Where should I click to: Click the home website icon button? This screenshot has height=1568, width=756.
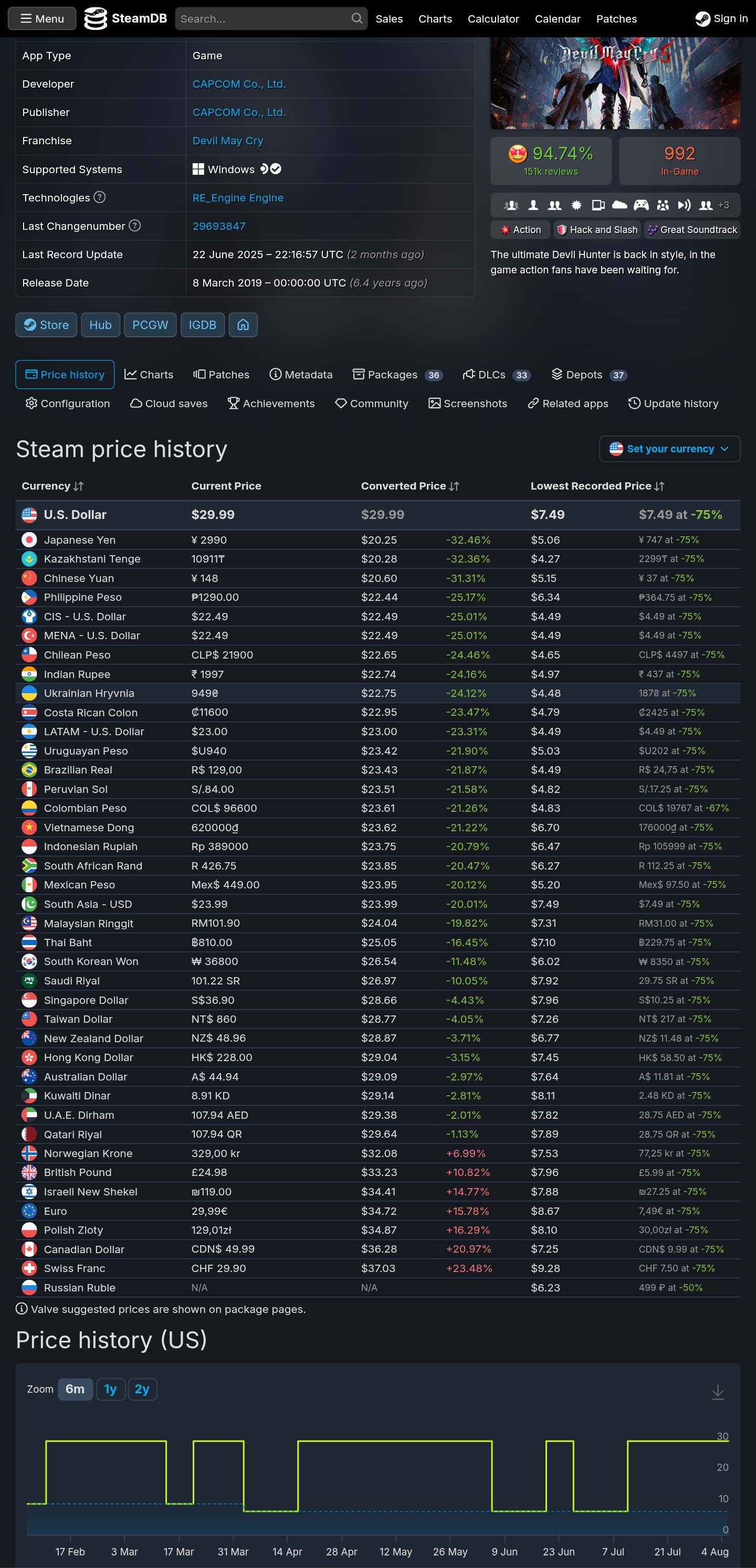click(x=243, y=325)
